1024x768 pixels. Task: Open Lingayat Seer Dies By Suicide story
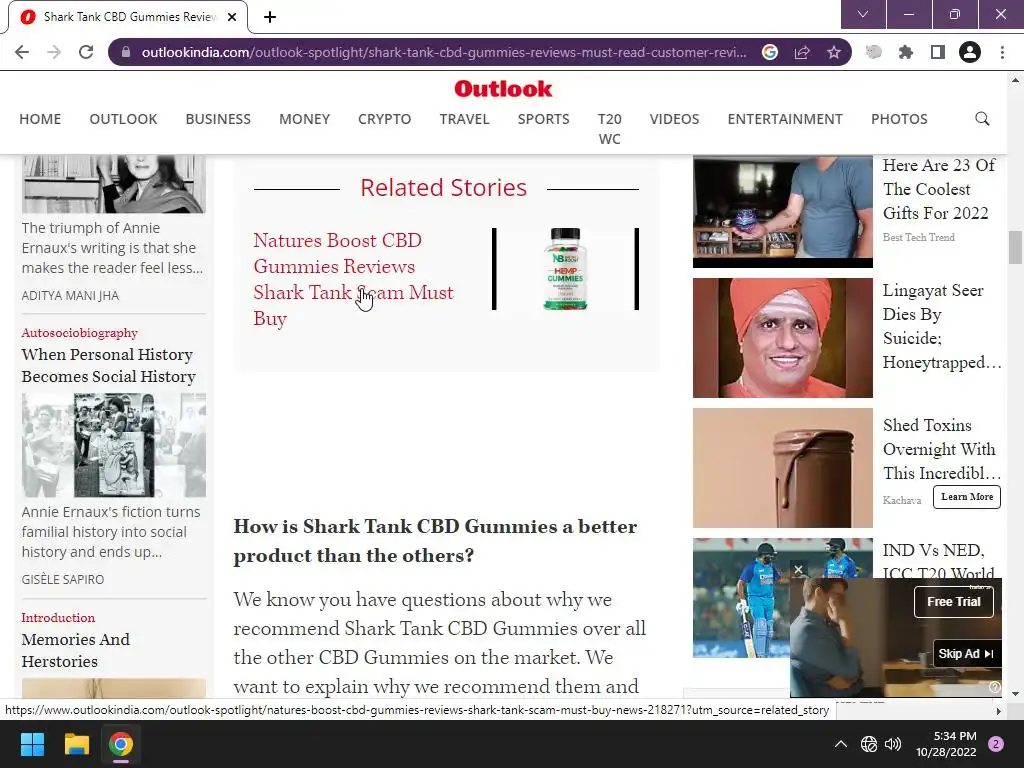point(942,327)
